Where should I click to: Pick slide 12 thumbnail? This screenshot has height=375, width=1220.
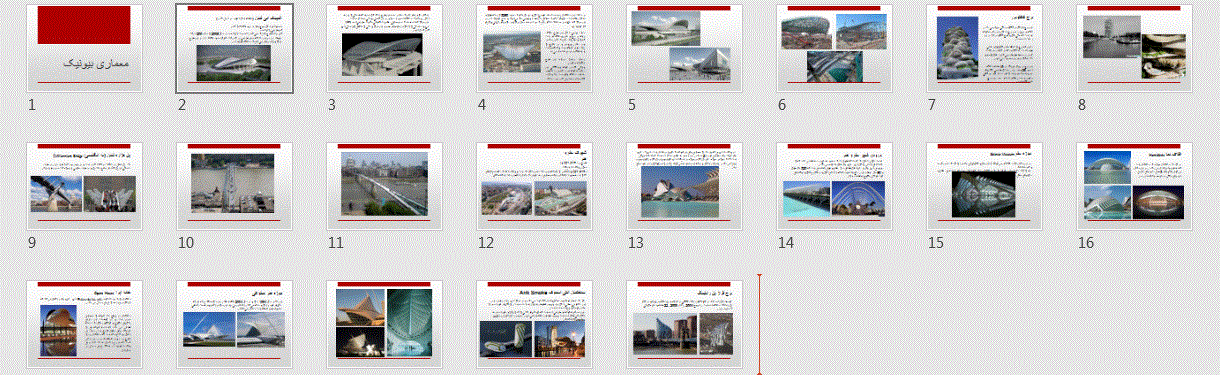(535, 186)
